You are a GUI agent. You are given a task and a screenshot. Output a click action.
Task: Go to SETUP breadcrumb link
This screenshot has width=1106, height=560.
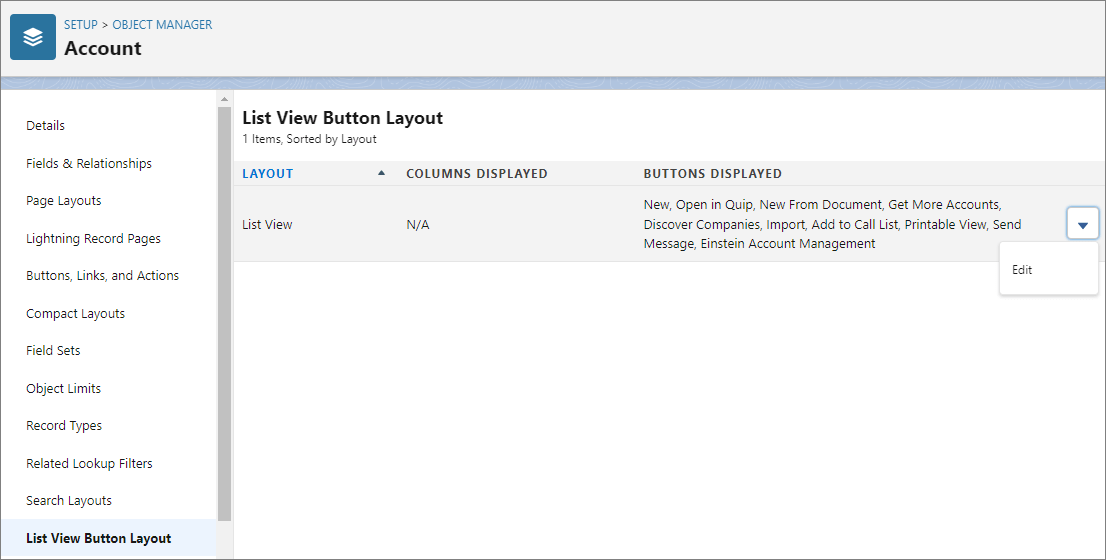[x=80, y=25]
